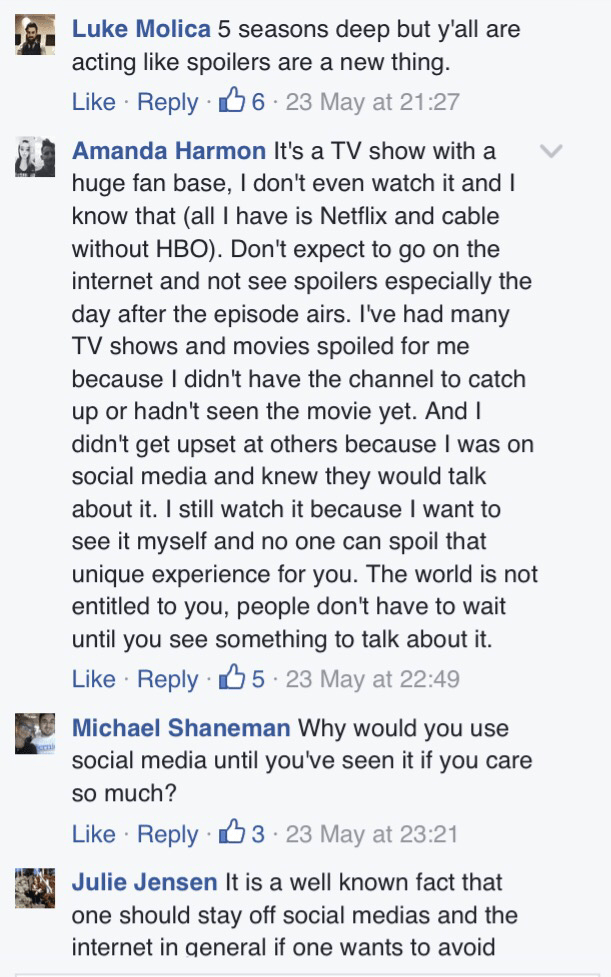611x977 pixels.
Task: Open Julie Jensen's profile name link
Action: [x=144, y=882]
